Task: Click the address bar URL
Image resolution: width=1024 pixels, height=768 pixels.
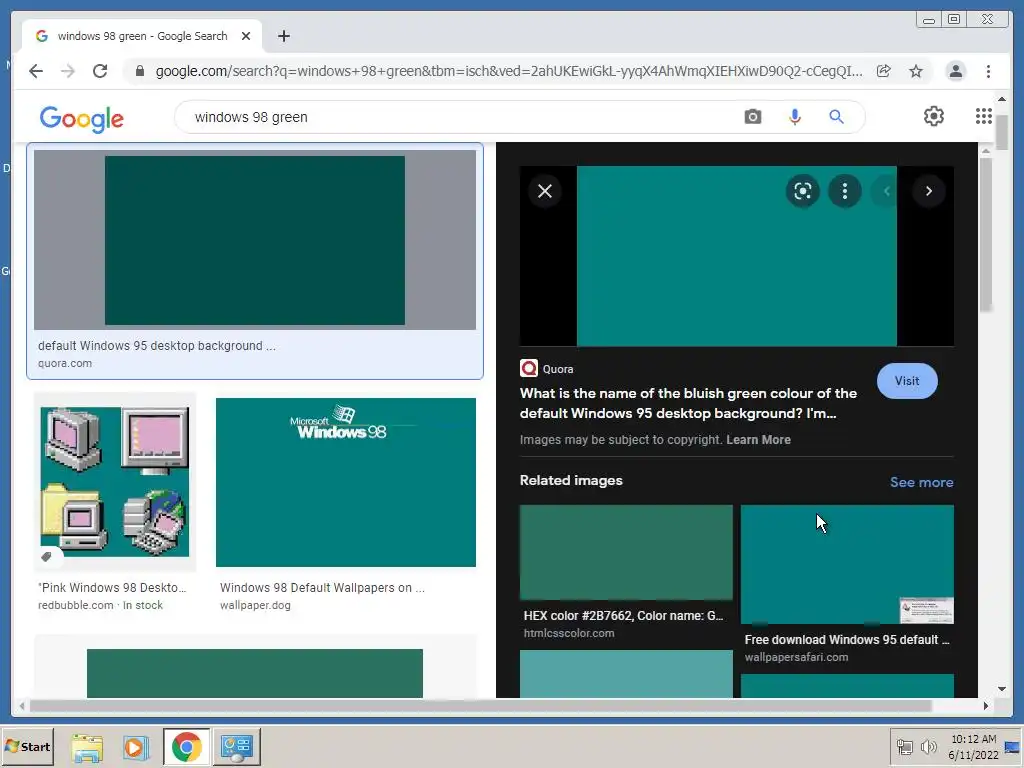Action: click(509, 71)
